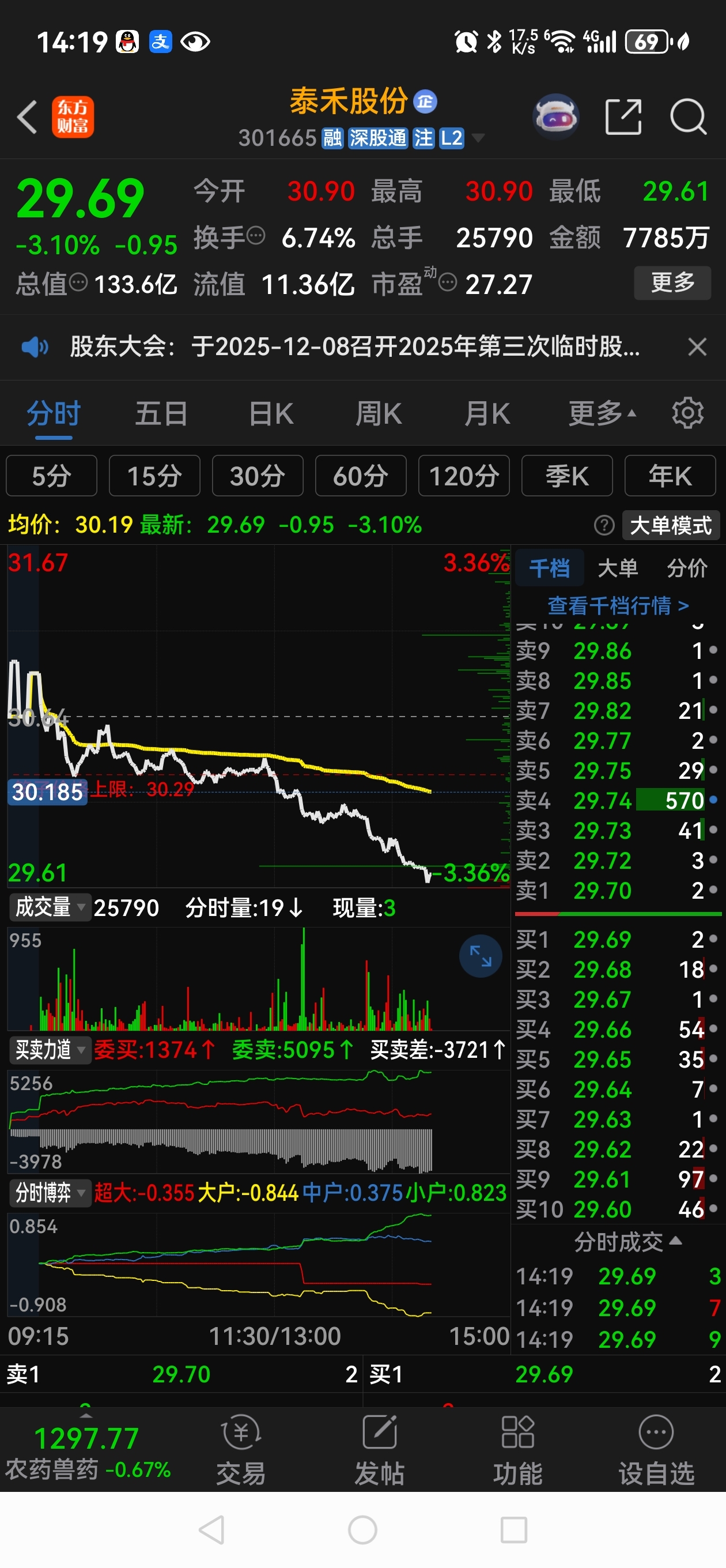
Task: Select the 120分 period button
Action: 464,476
